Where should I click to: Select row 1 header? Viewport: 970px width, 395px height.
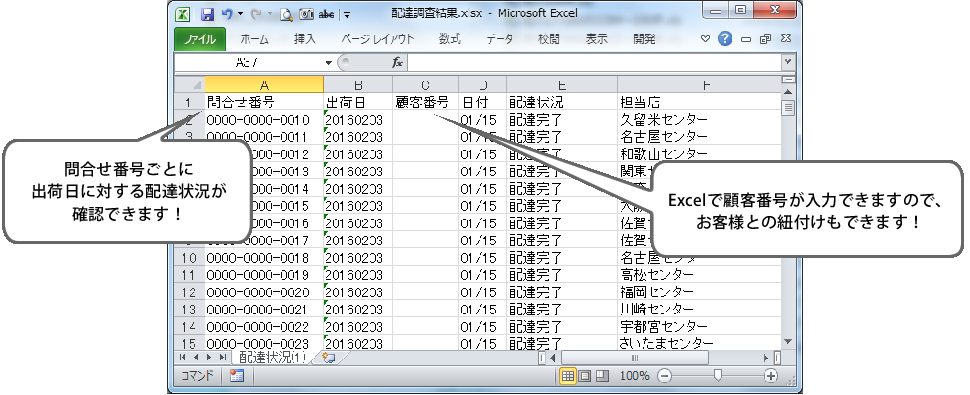(190, 101)
